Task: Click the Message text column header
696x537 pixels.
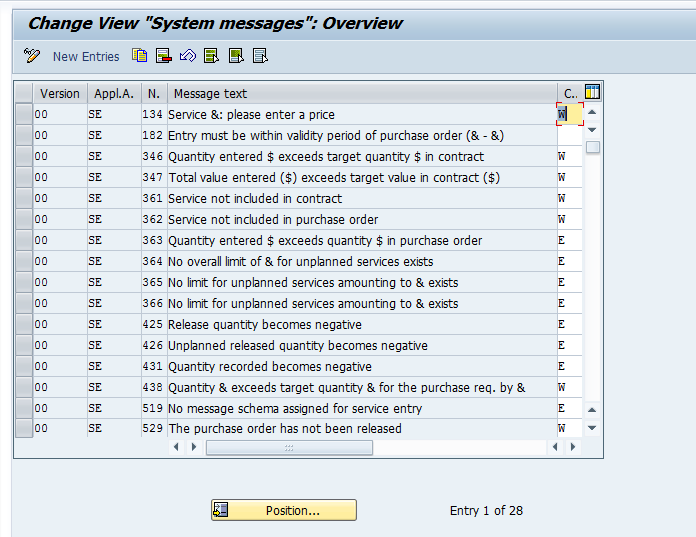Action: coord(362,94)
